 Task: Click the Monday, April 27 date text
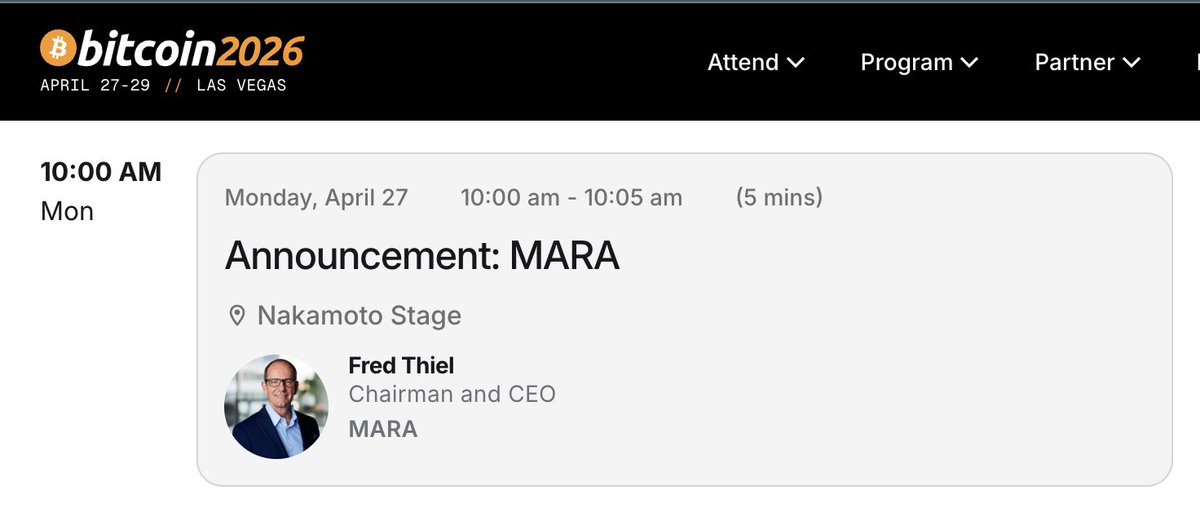point(316,197)
